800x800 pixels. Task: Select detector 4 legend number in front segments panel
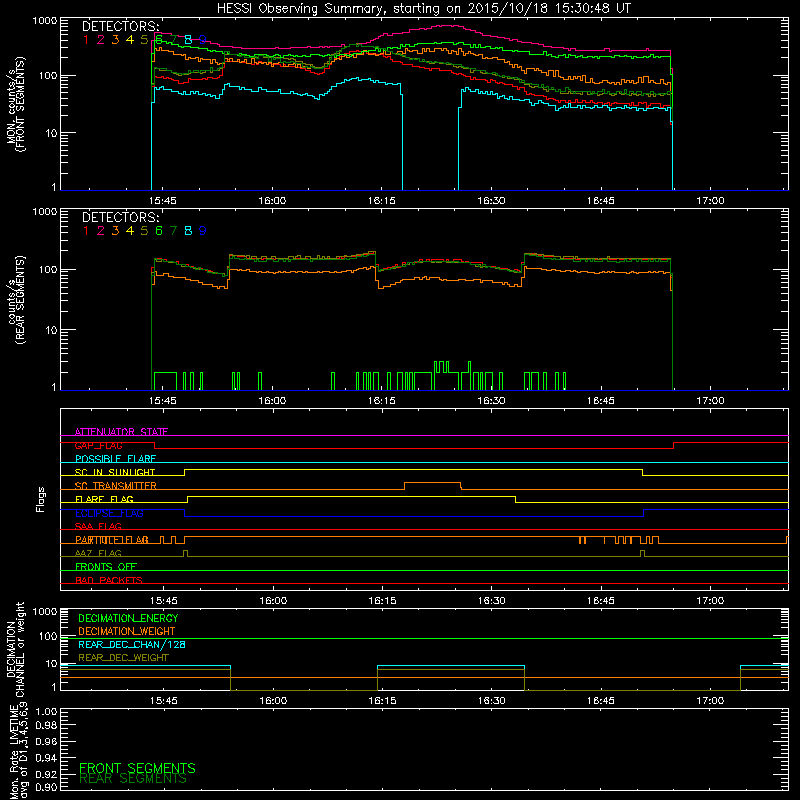click(130, 39)
